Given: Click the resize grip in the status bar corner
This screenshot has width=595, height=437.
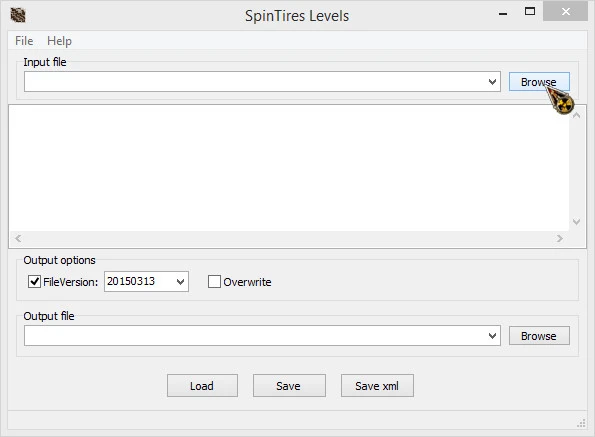Looking at the screenshot, I should pyautogui.click(x=581, y=423).
